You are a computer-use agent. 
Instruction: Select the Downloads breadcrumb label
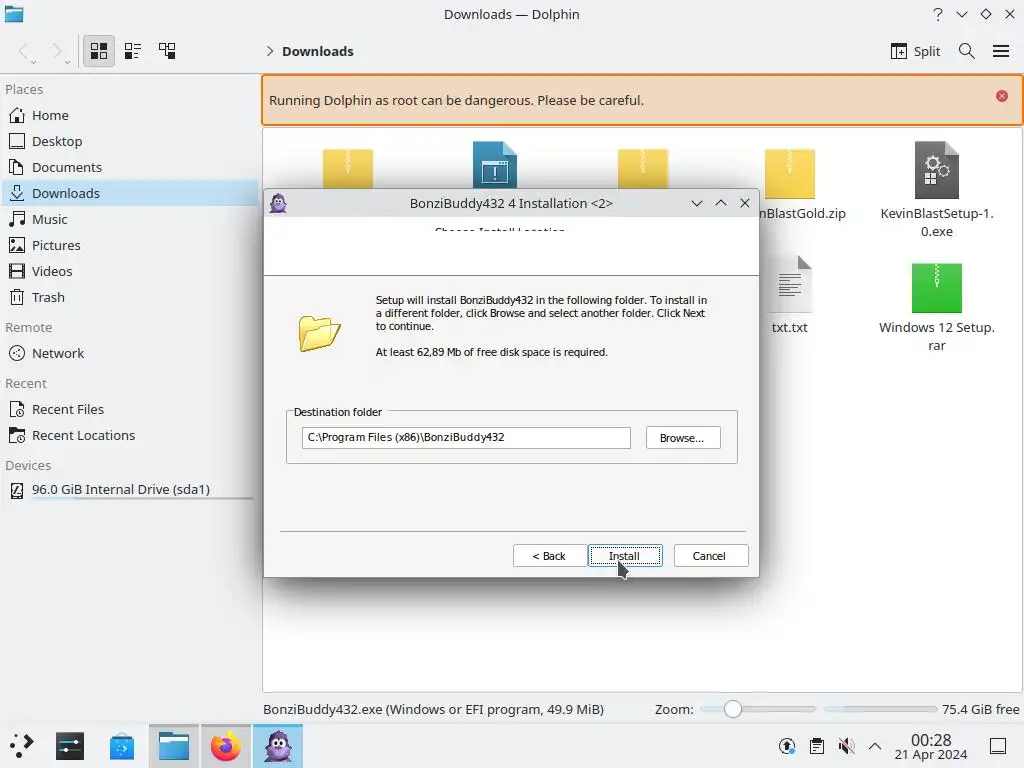(x=317, y=51)
